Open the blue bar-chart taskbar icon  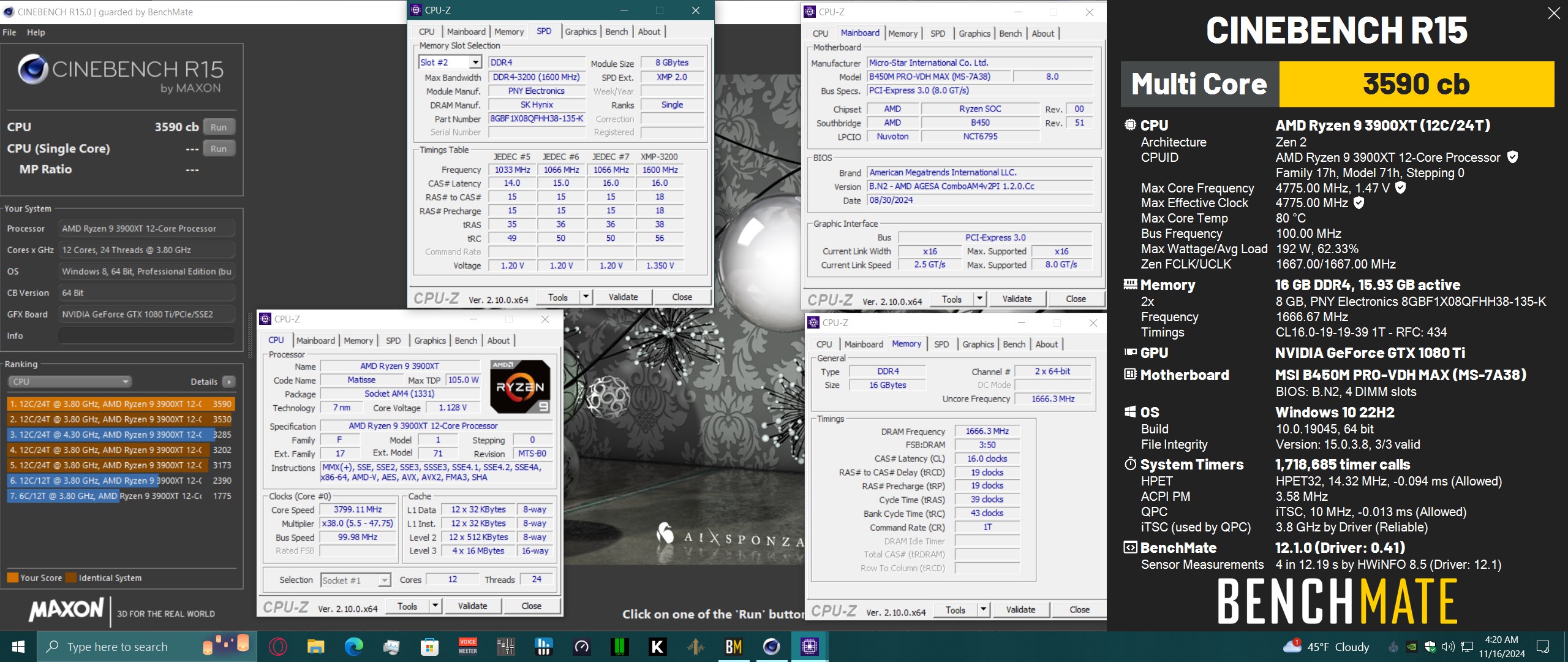543,647
